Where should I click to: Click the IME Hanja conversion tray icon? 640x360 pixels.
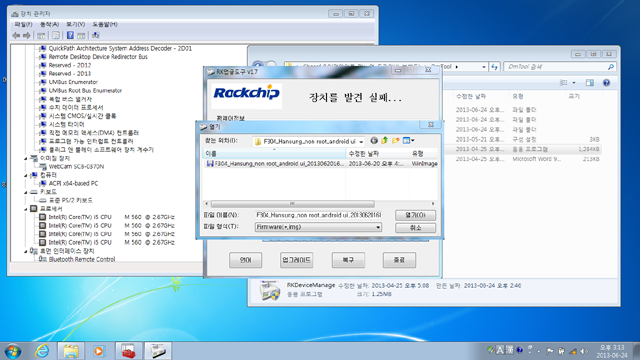click(x=509, y=350)
